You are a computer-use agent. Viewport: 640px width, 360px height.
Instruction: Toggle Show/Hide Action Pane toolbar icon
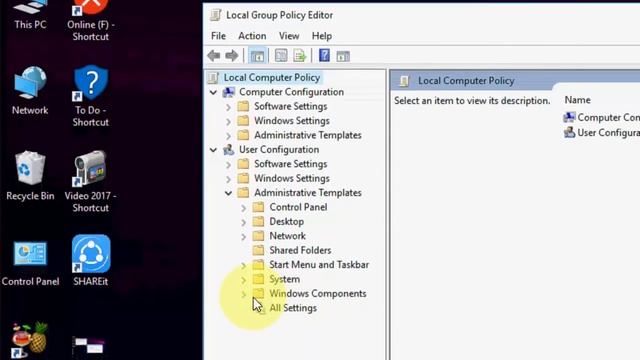343,56
